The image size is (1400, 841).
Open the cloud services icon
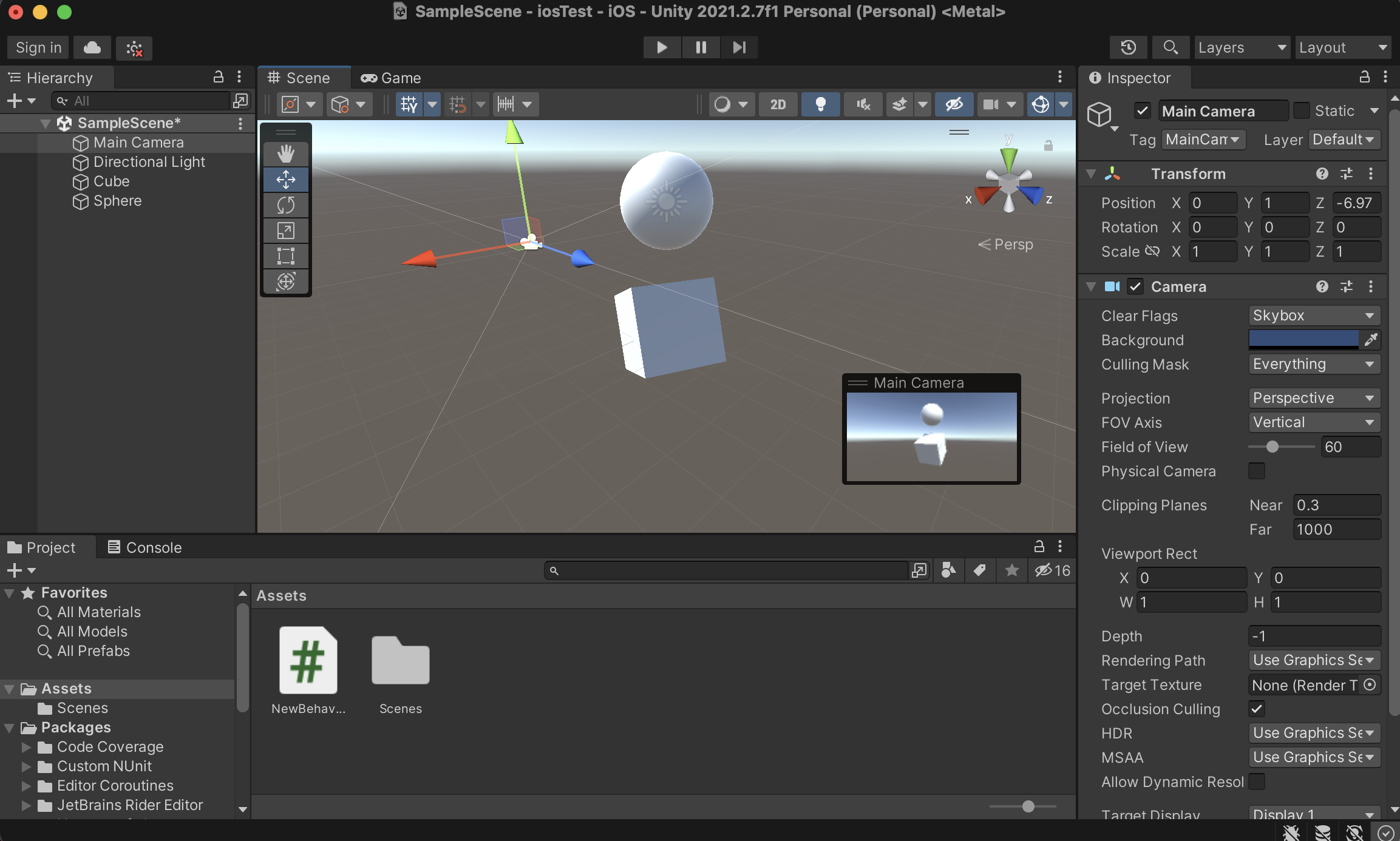92,47
